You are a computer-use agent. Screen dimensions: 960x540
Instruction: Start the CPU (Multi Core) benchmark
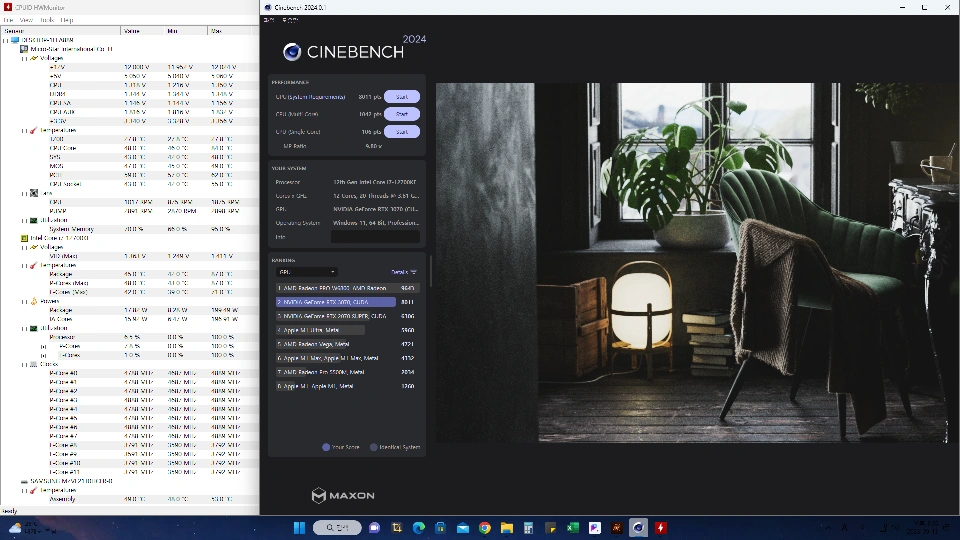[402, 114]
